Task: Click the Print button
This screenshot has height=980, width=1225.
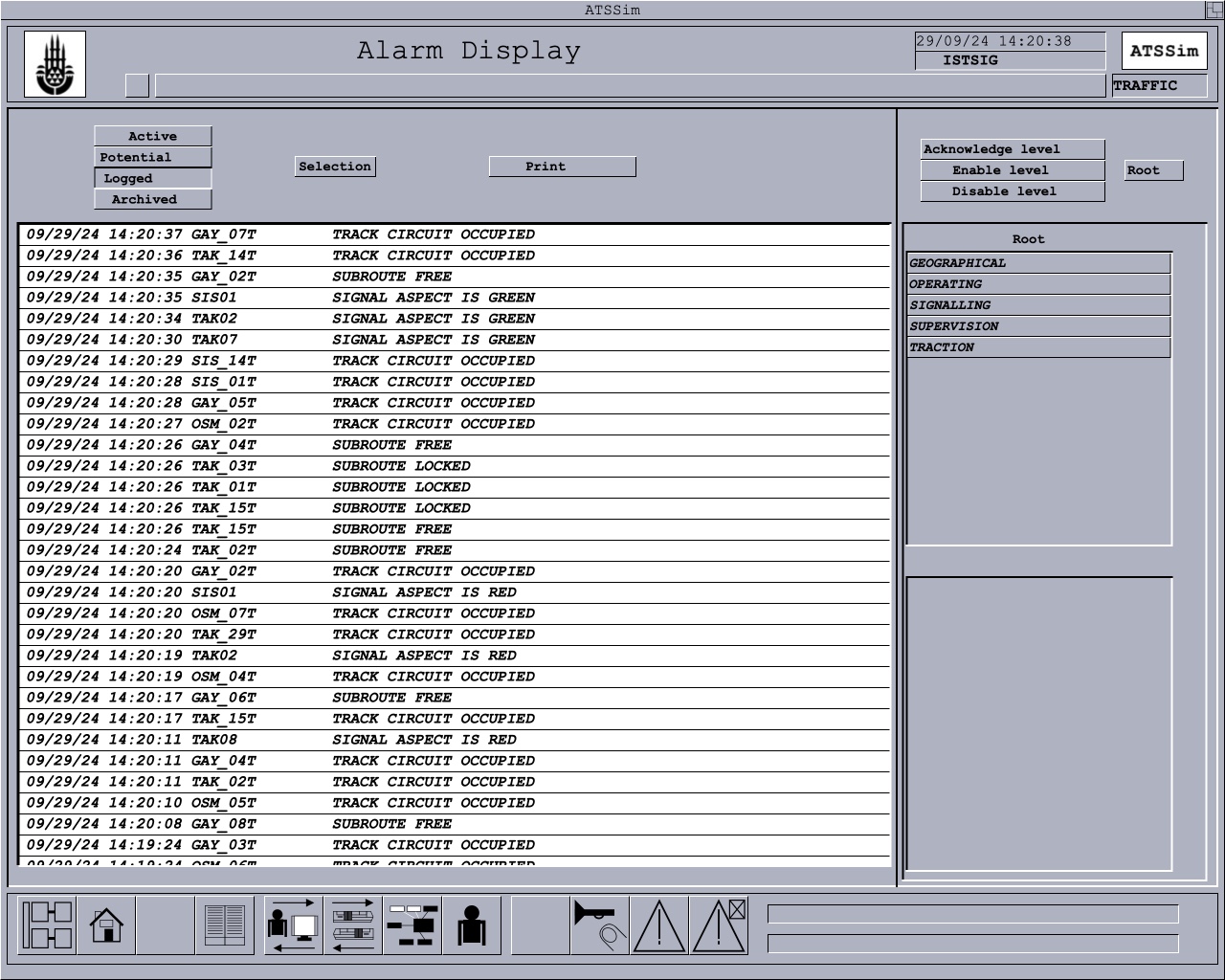Action: click(562, 167)
